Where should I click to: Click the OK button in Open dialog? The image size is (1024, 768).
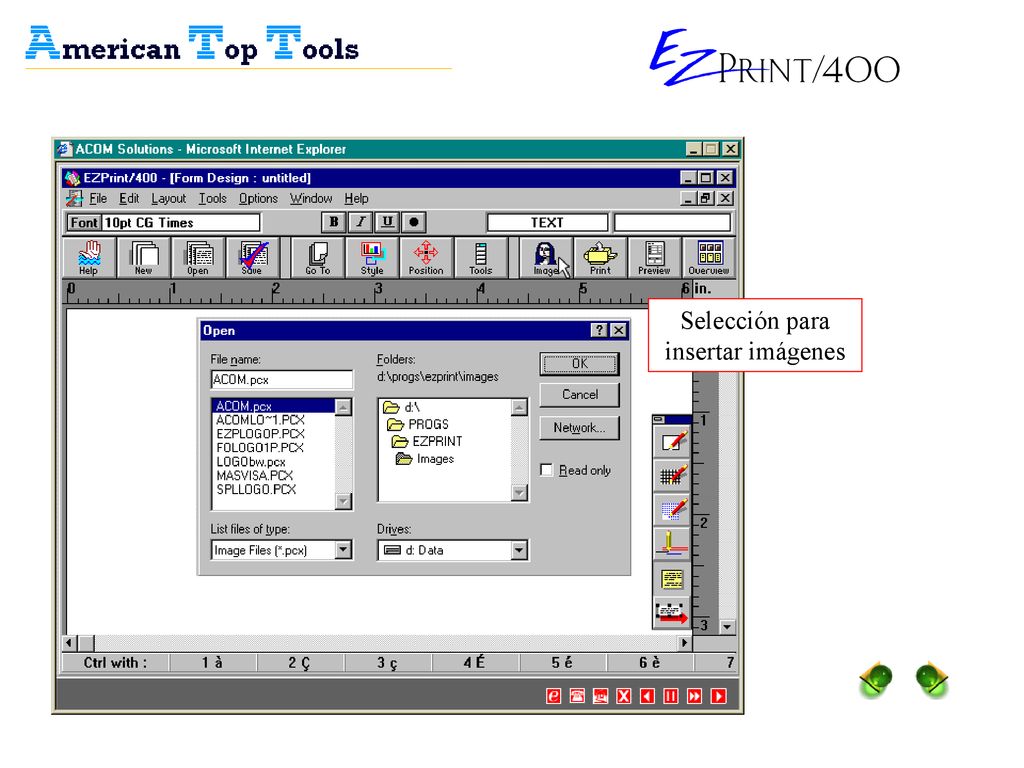click(x=580, y=364)
